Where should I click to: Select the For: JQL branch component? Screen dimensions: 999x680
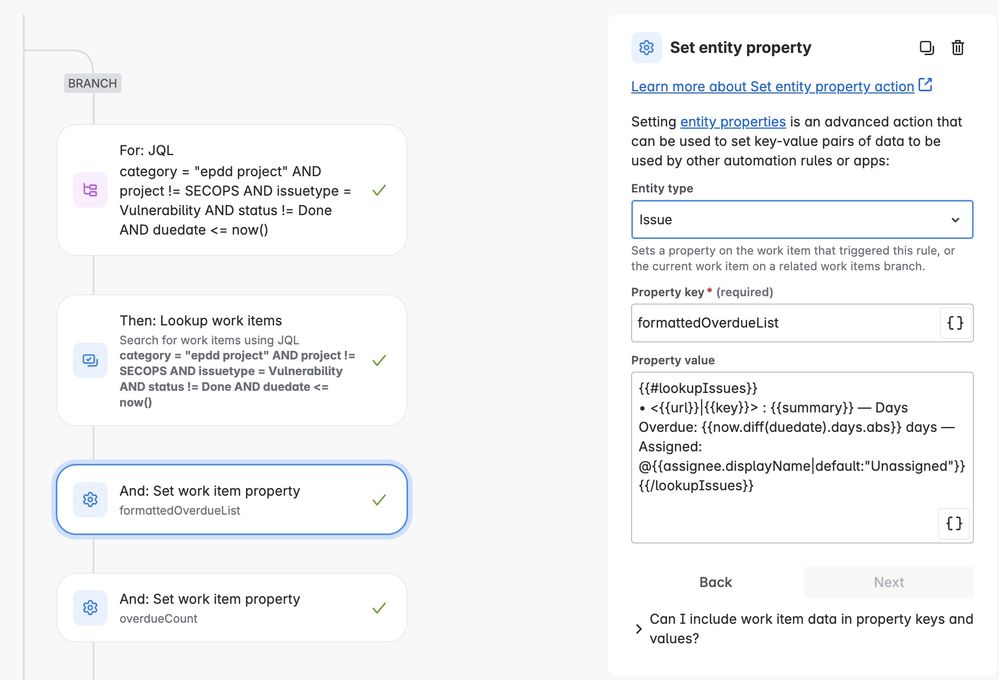[232, 190]
